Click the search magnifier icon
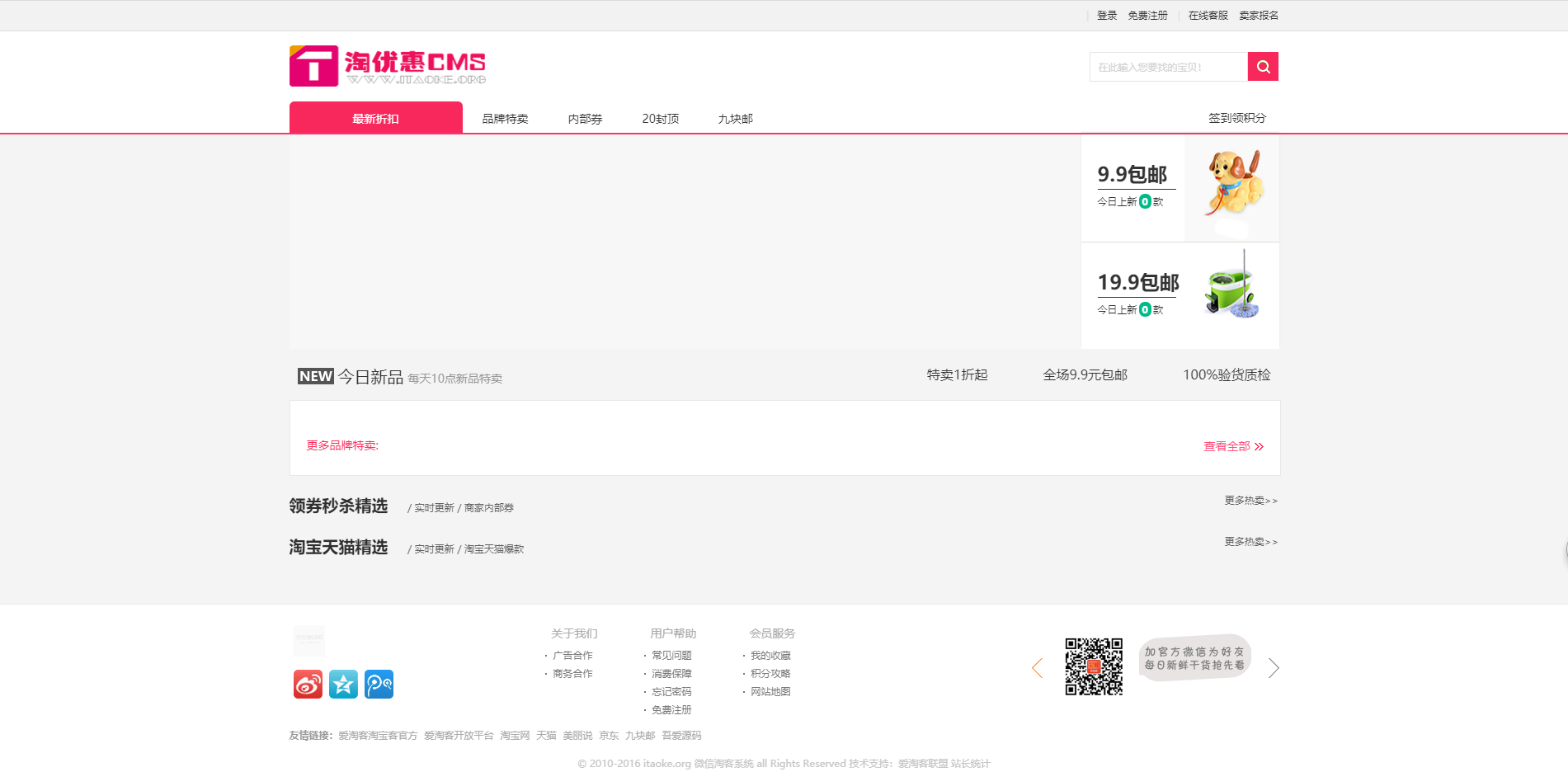This screenshot has height=772, width=1568. point(1262,66)
